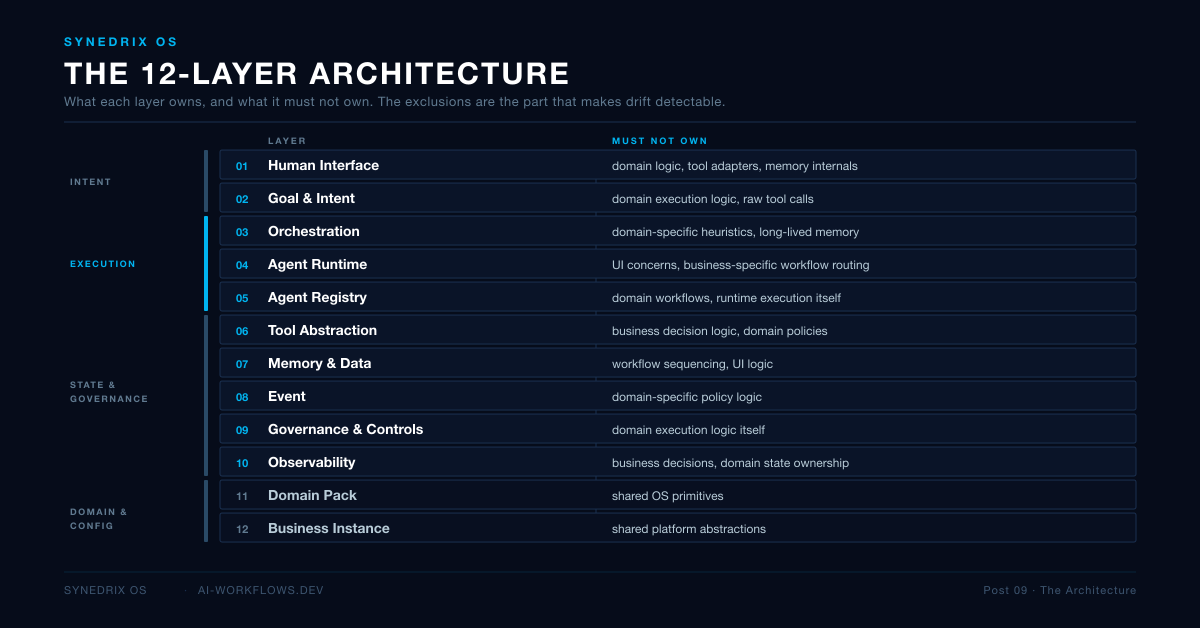
Task: Click layer number 07
Action: [242, 364]
